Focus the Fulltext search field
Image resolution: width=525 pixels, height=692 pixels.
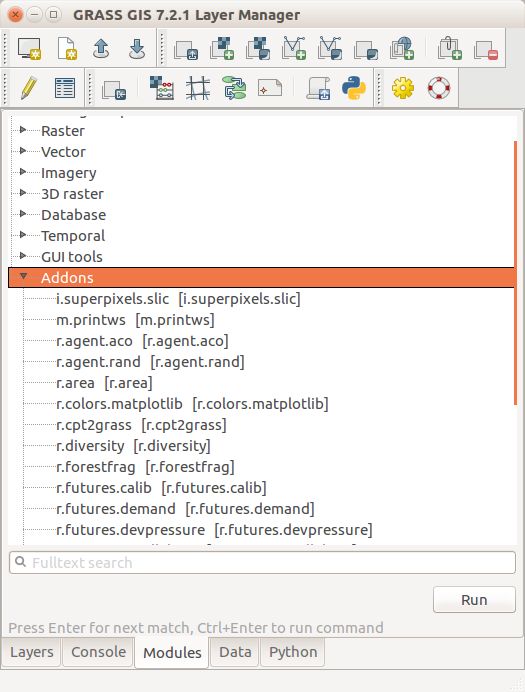[262, 563]
